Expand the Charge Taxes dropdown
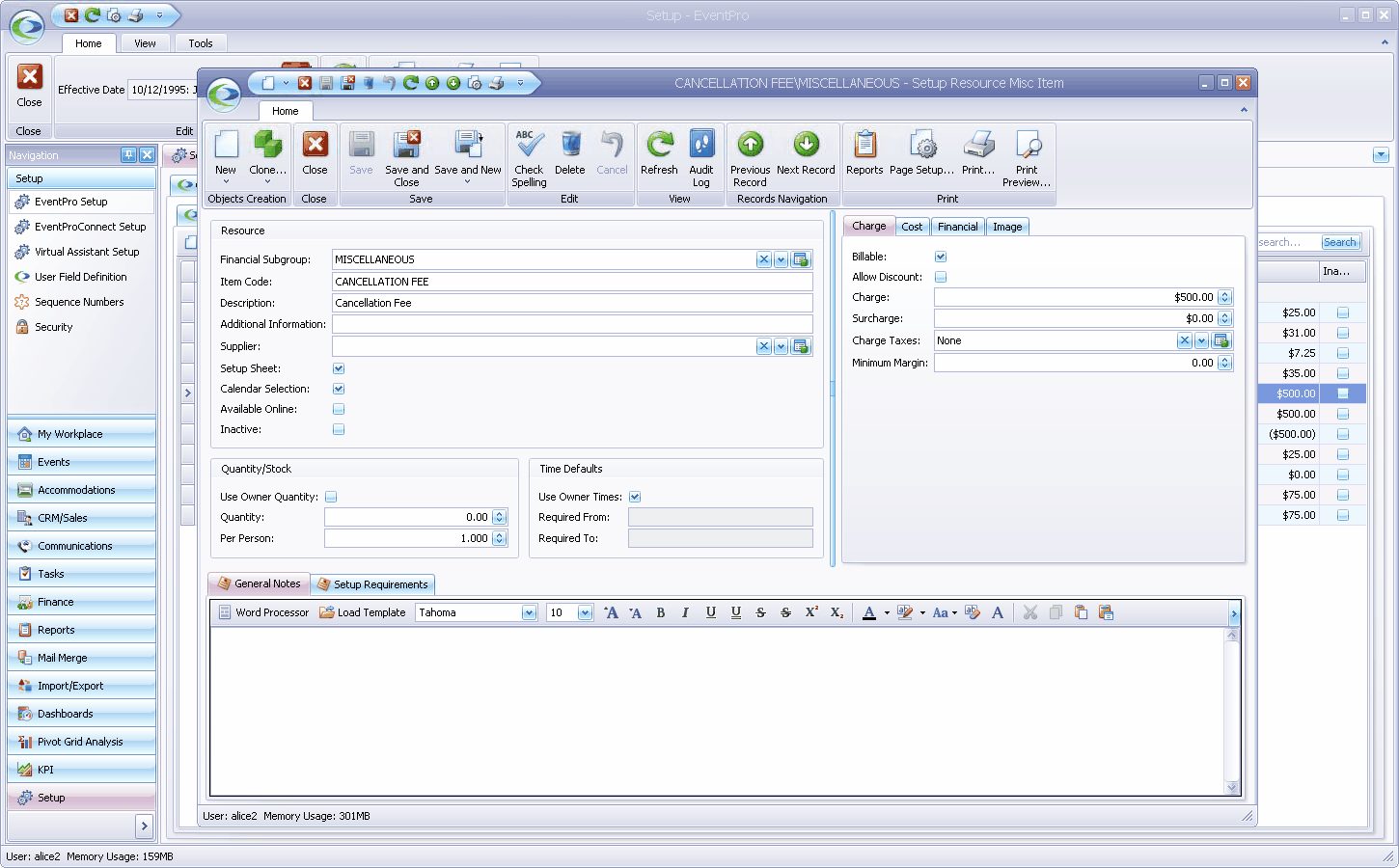 tap(1201, 340)
